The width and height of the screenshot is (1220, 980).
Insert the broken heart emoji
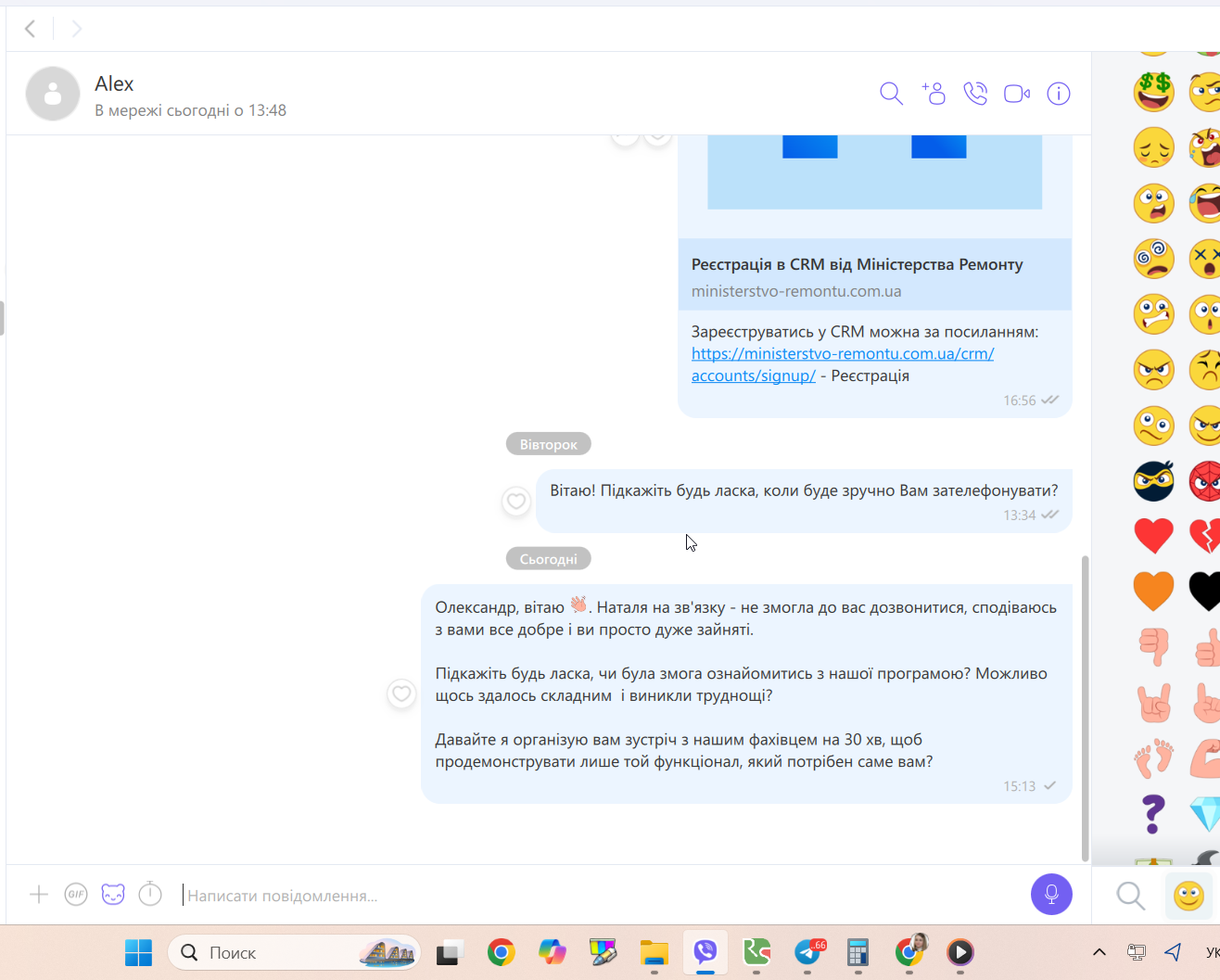pos(1205,535)
